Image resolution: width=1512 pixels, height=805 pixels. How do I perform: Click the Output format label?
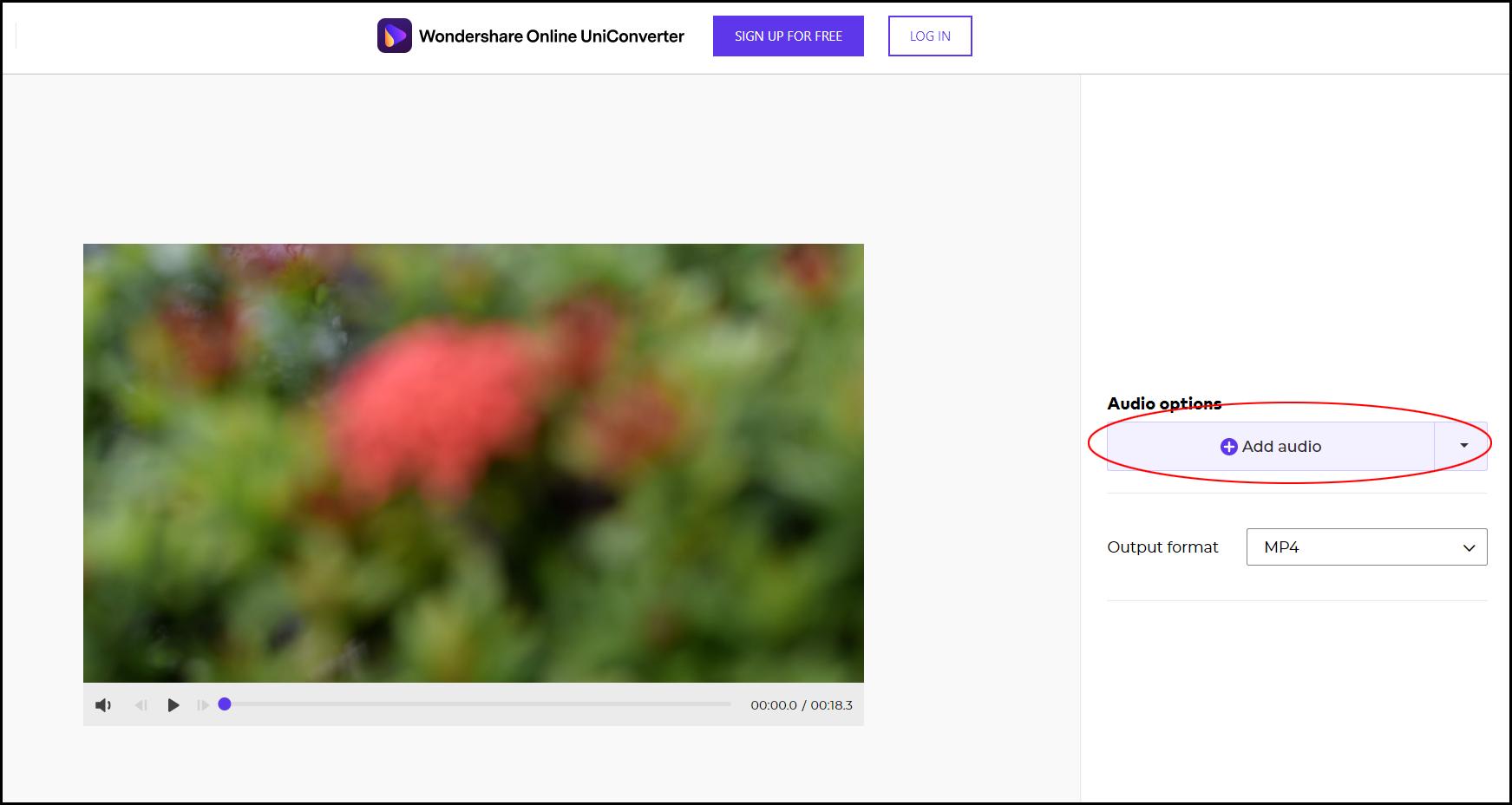click(x=1162, y=547)
